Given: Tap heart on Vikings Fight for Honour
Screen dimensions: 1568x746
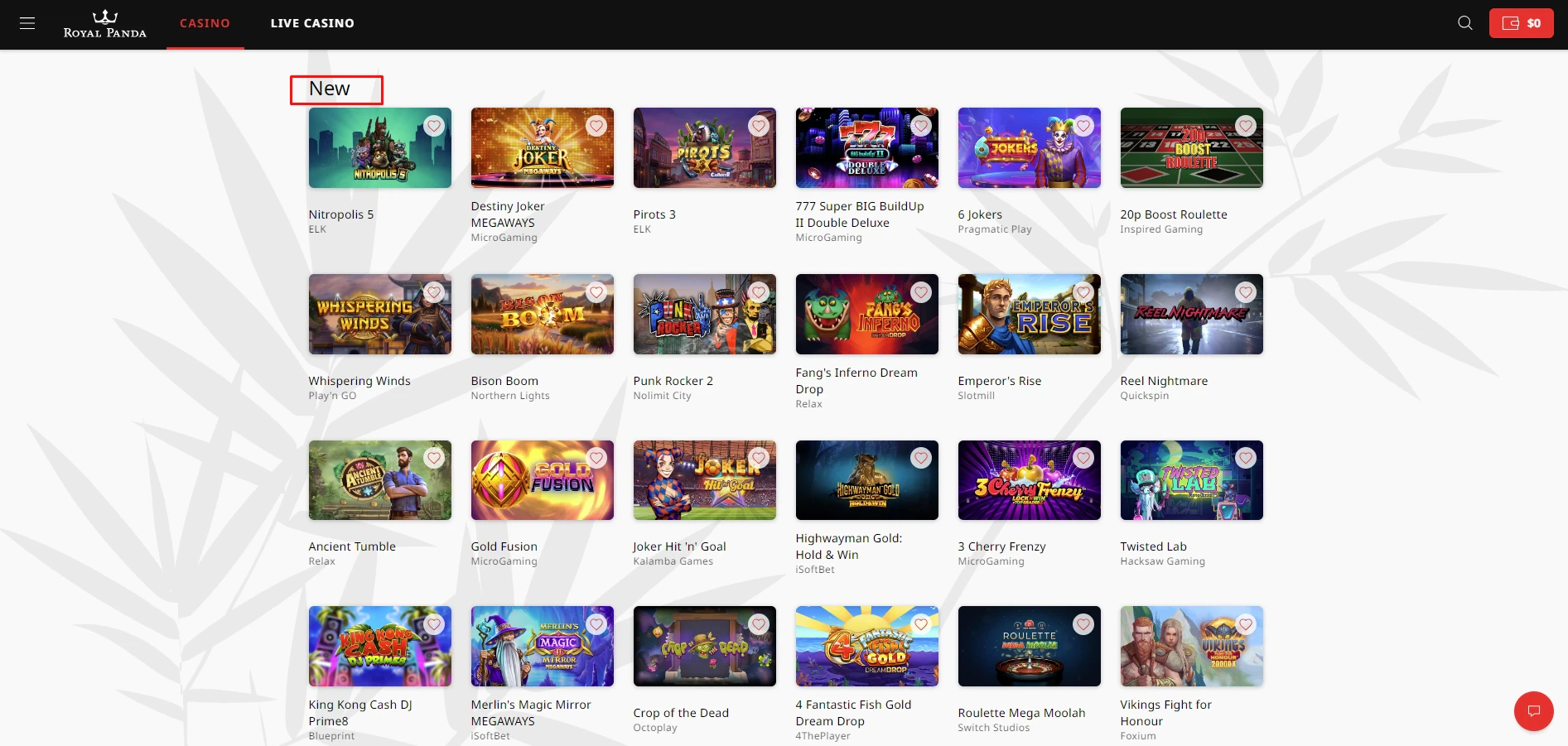Looking at the screenshot, I should click(x=1246, y=624).
